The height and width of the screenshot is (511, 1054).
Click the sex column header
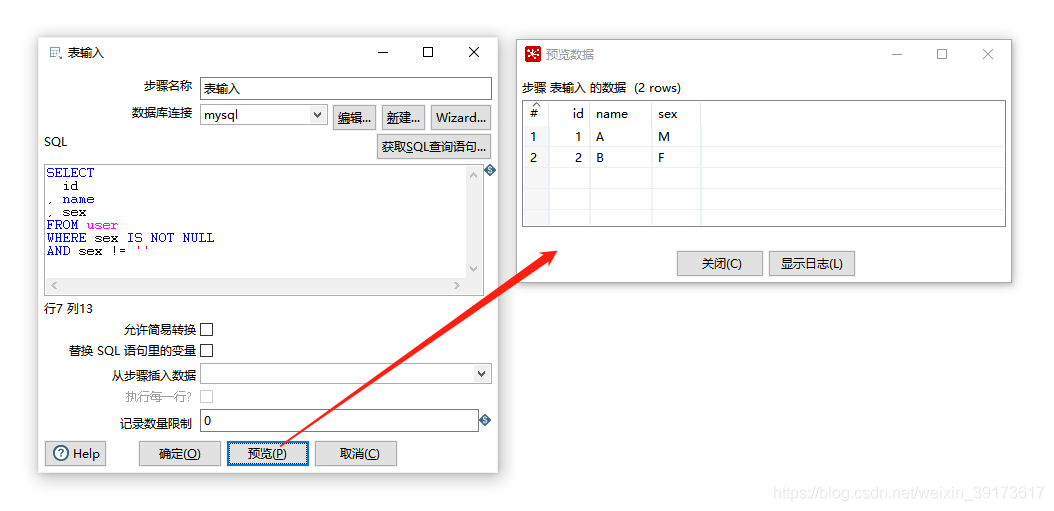676,114
